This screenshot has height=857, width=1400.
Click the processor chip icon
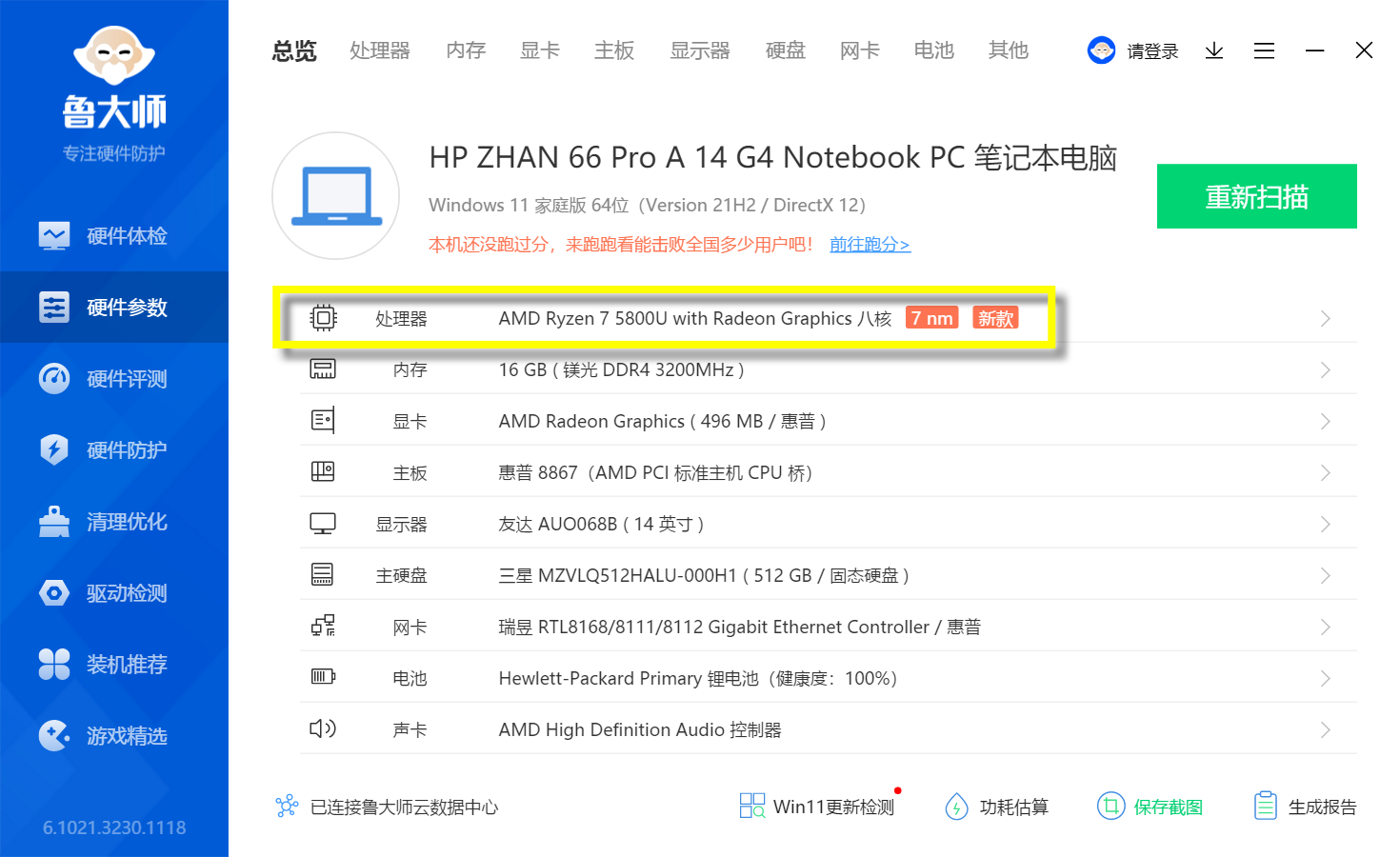[324, 318]
